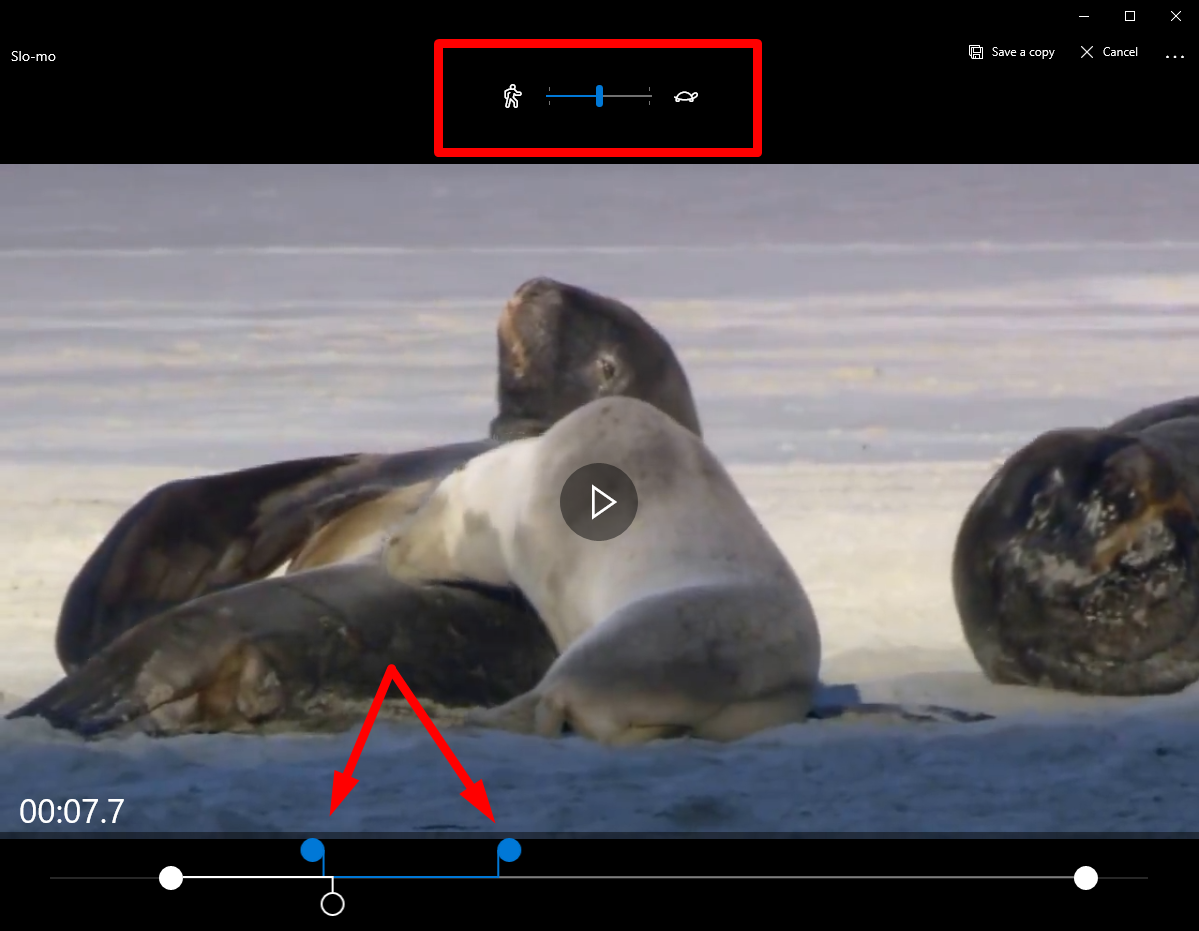Click the white trim end handle
Image resolution: width=1199 pixels, height=931 pixels.
pyautogui.click(x=1086, y=878)
